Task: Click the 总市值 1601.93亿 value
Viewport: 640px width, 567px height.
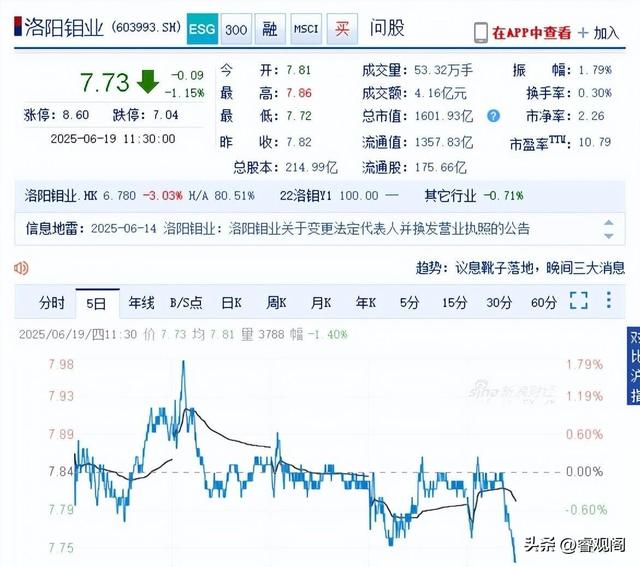Action: (444, 116)
